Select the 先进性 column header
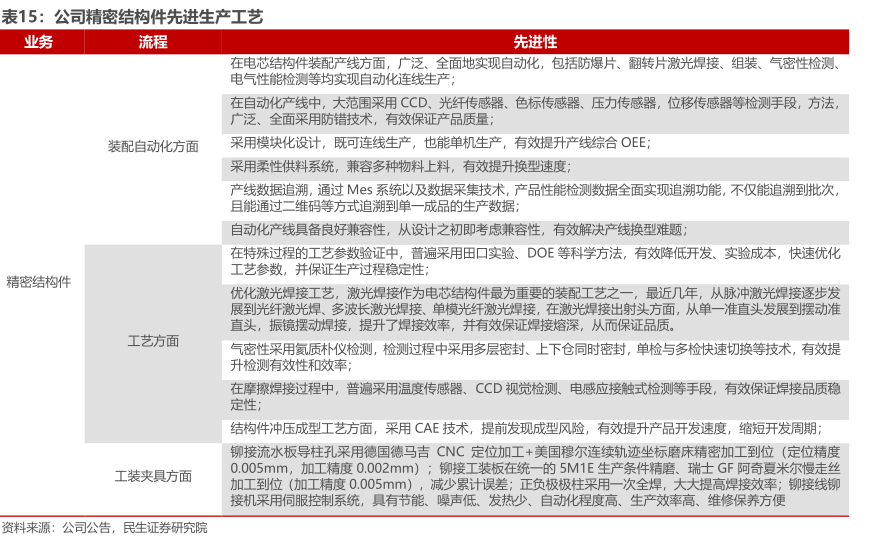869x547 pixels. pos(535,42)
